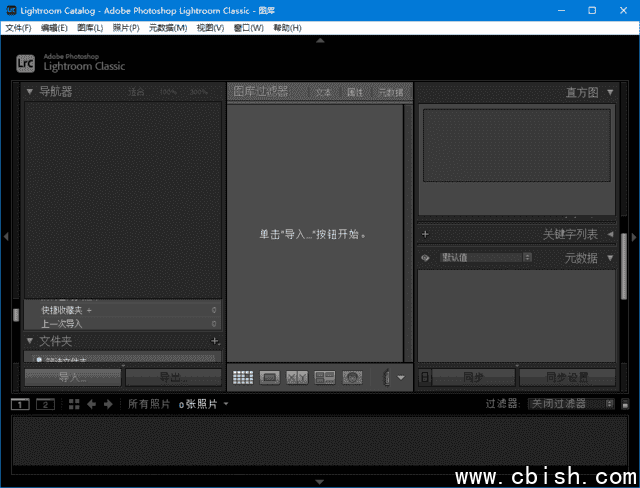Viewport: 640px width, 488px height.
Task: Open the 元数据(M) menu
Action: tap(168, 28)
